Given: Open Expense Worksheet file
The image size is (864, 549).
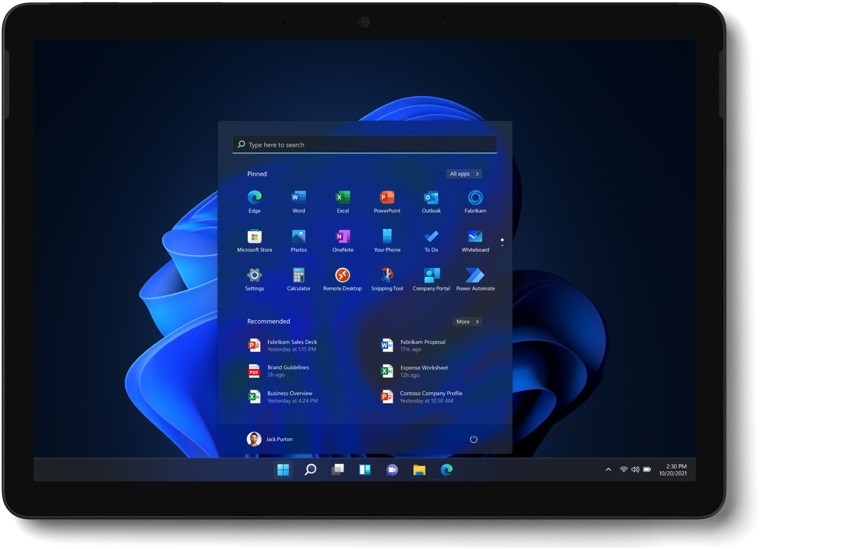Looking at the screenshot, I should pos(414,371).
